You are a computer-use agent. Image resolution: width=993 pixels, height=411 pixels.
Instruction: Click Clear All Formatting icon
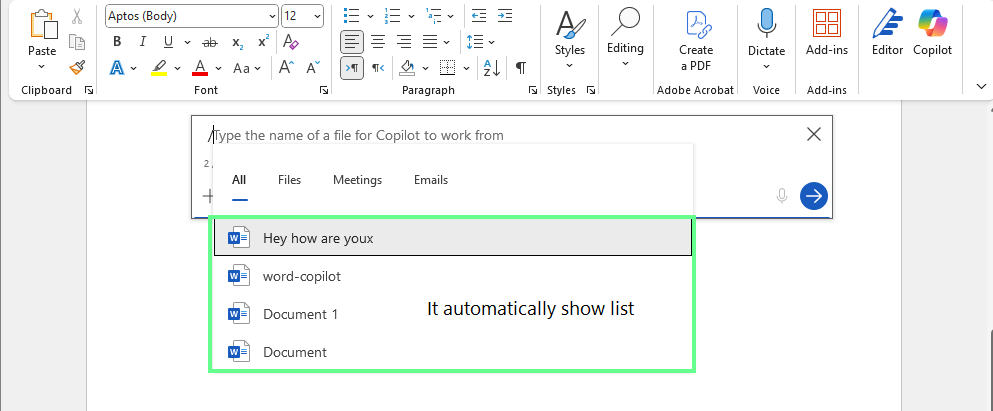click(x=291, y=42)
